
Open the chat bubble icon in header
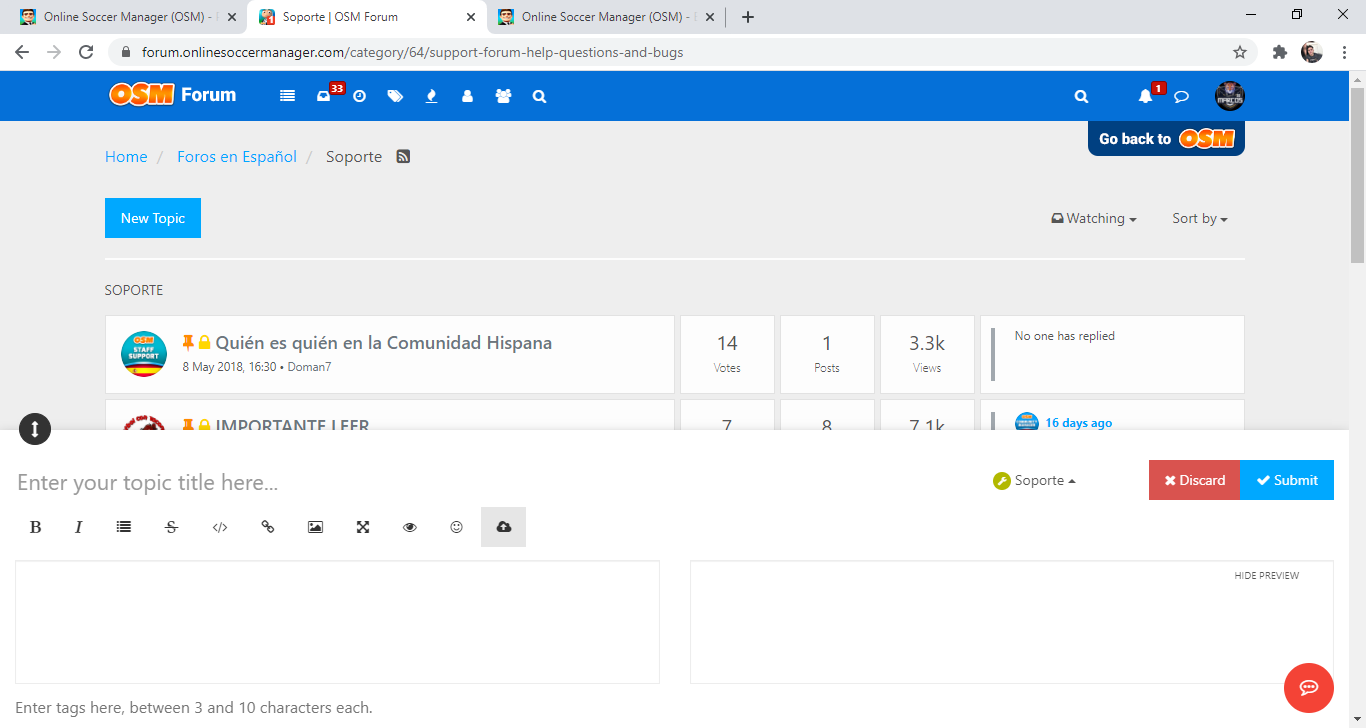pyautogui.click(x=1181, y=96)
